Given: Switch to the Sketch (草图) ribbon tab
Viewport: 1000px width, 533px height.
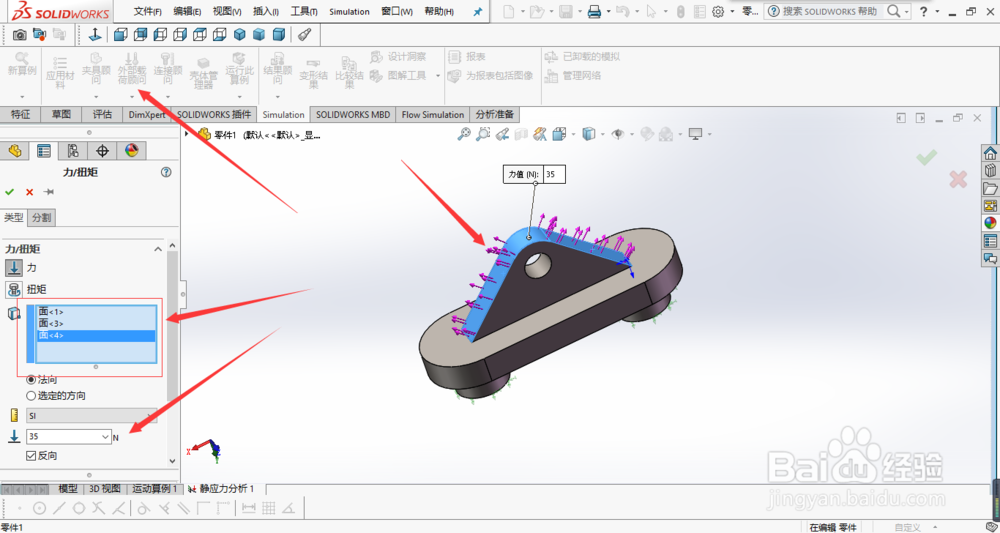Looking at the screenshot, I should click(x=61, y=115).
